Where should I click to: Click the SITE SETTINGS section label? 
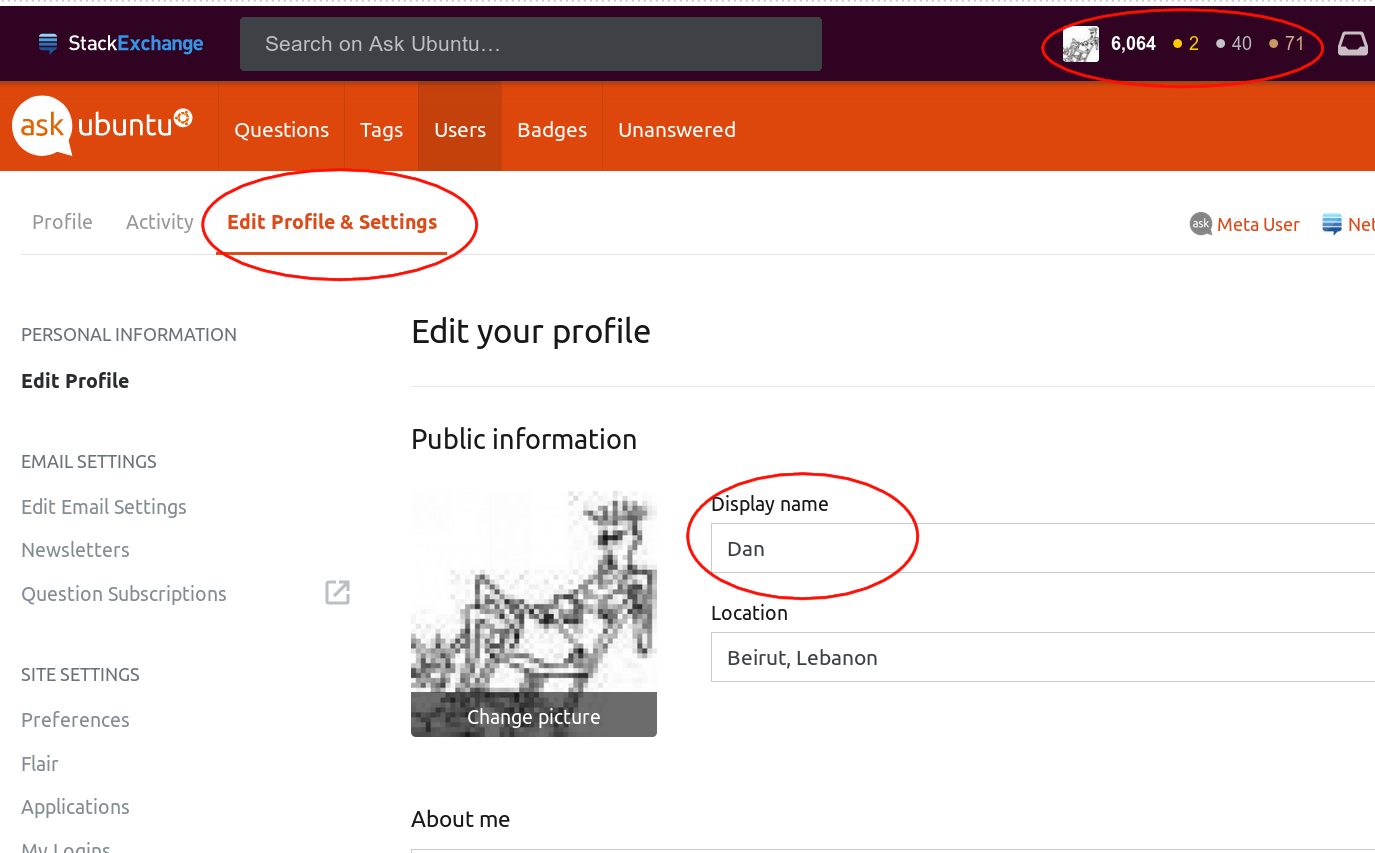(80, 675)
